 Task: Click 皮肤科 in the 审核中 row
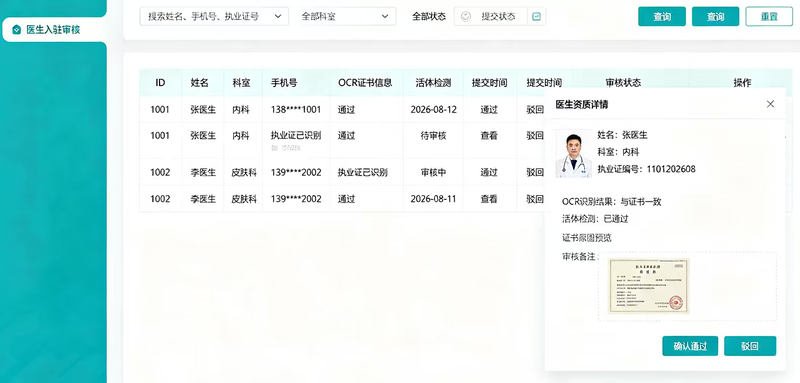(x=244, y=172)
